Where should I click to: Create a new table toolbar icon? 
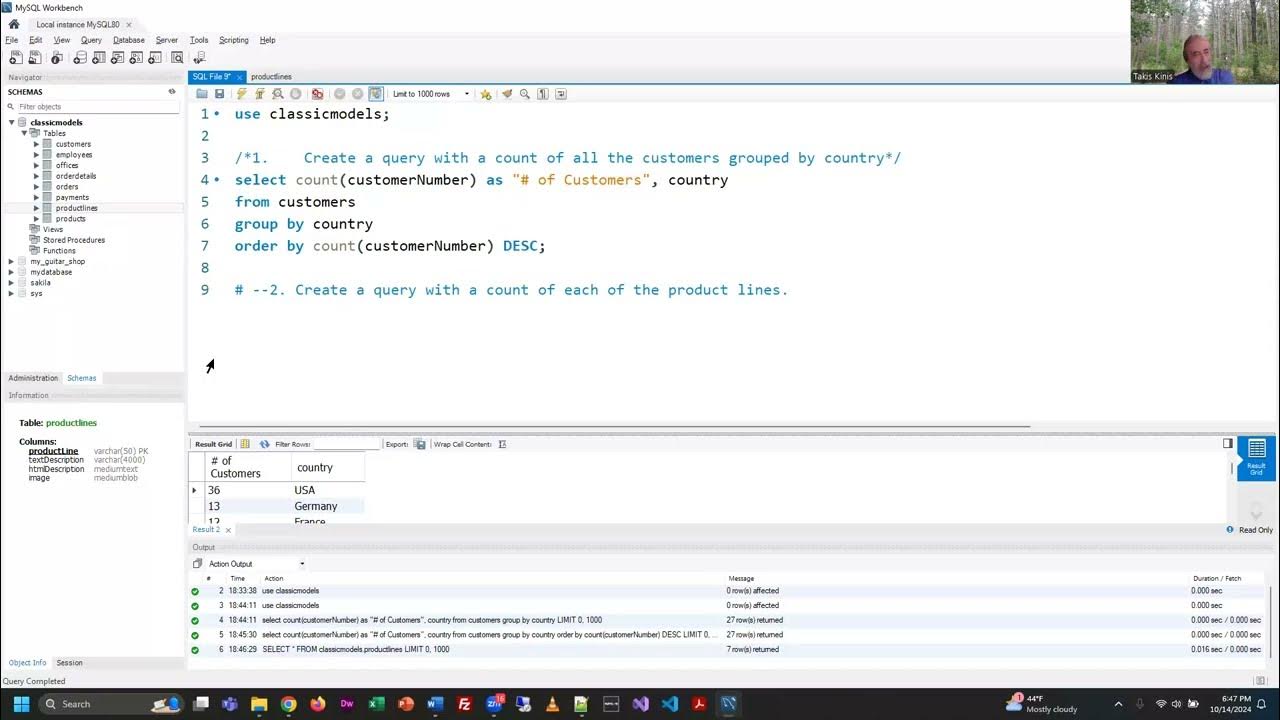99,58
